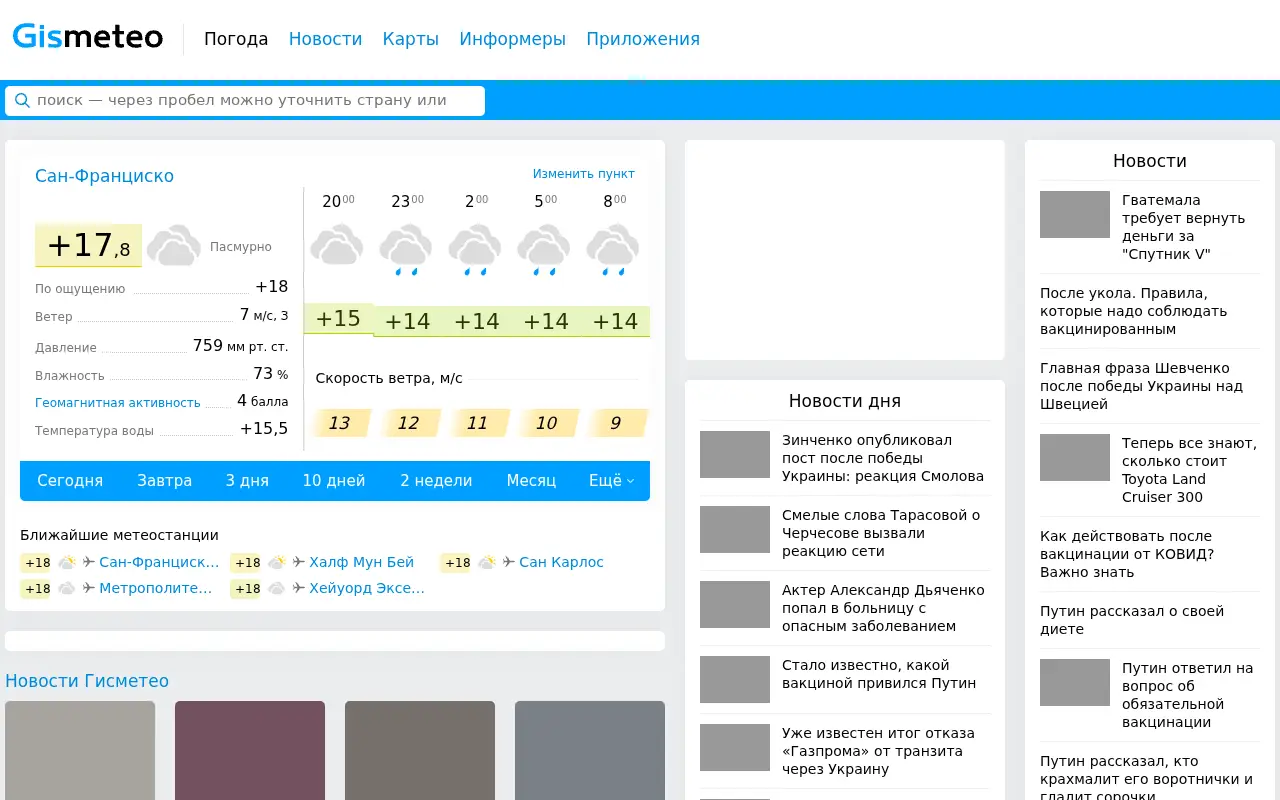Open the Сан Карлос weather station link

[561, 562]
